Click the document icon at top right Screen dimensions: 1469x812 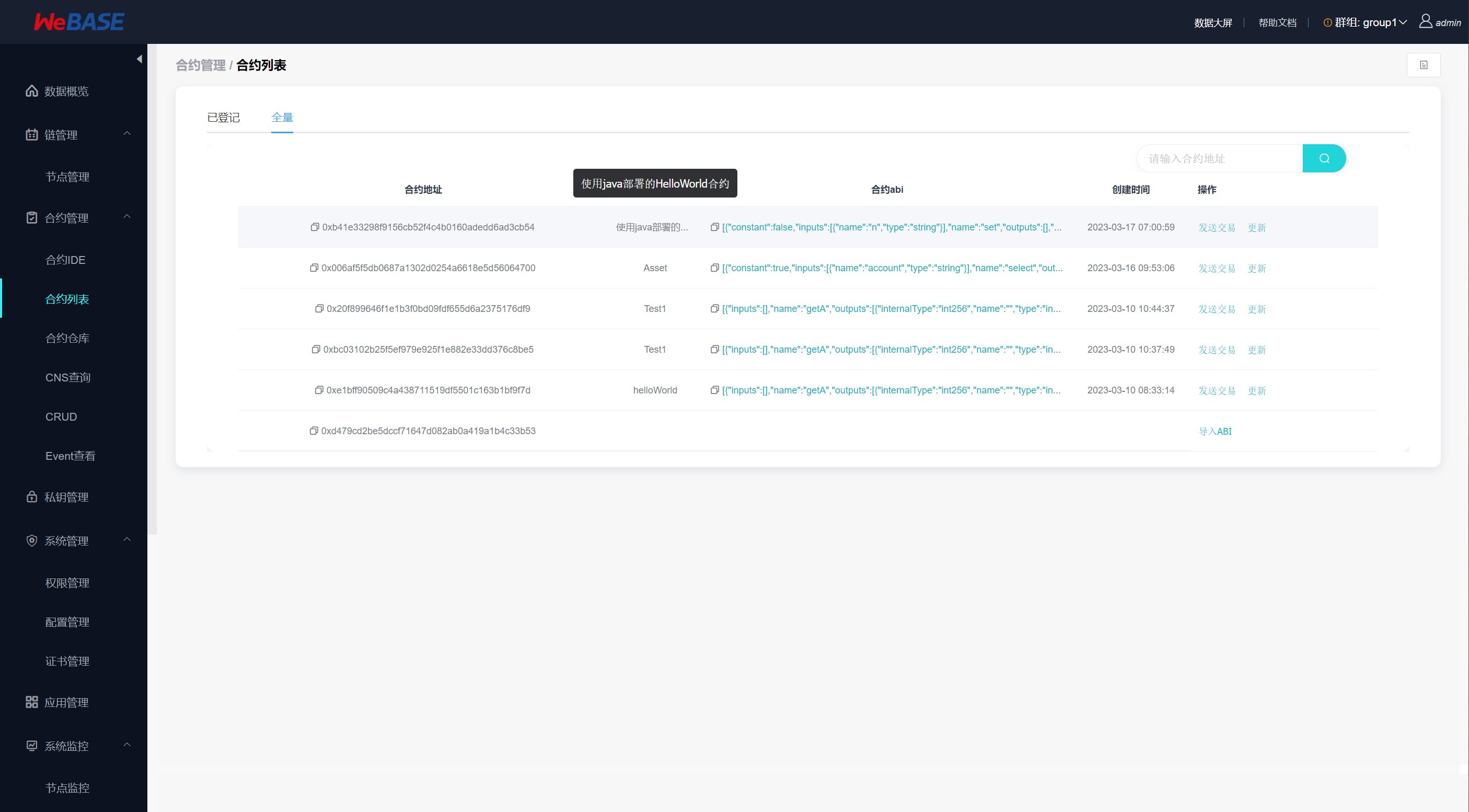point(1424,65)
